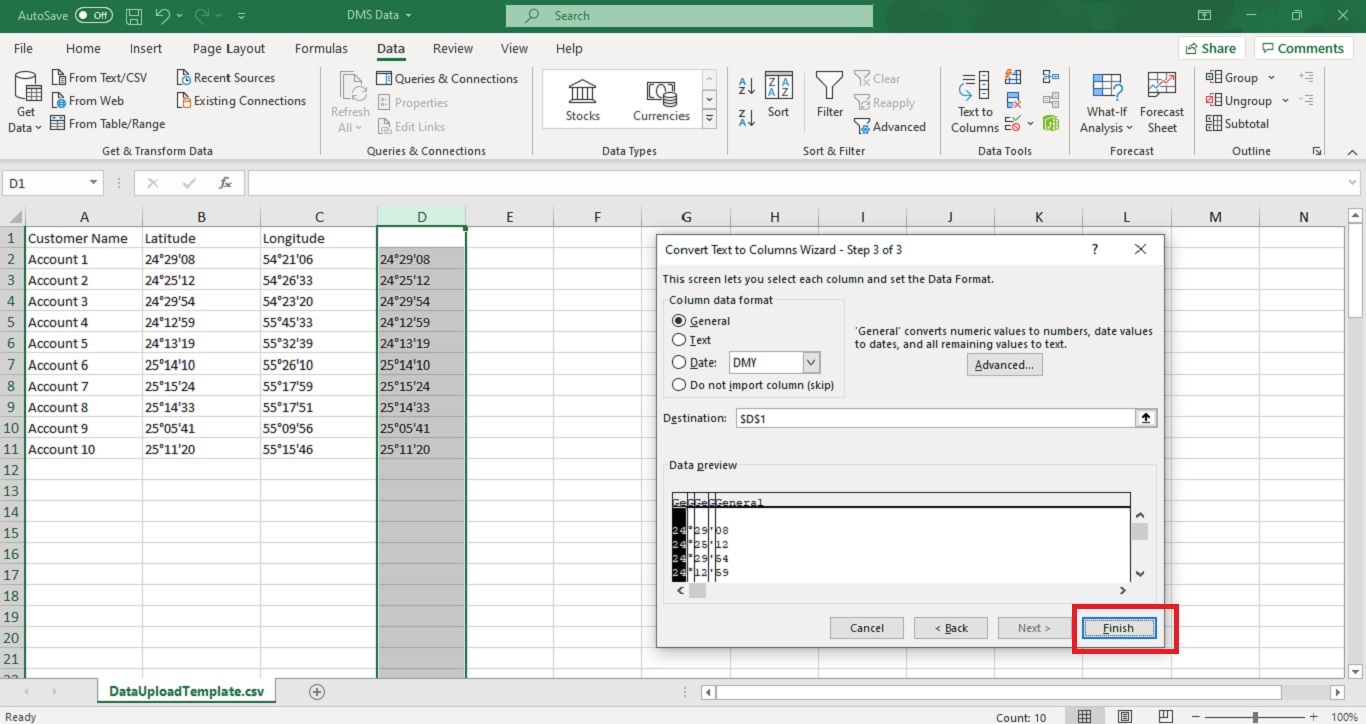This screenshot has width=1366, height=724.
Task: Choose the Date column data format
Action: pyautogui.click(x=681, y=362)
